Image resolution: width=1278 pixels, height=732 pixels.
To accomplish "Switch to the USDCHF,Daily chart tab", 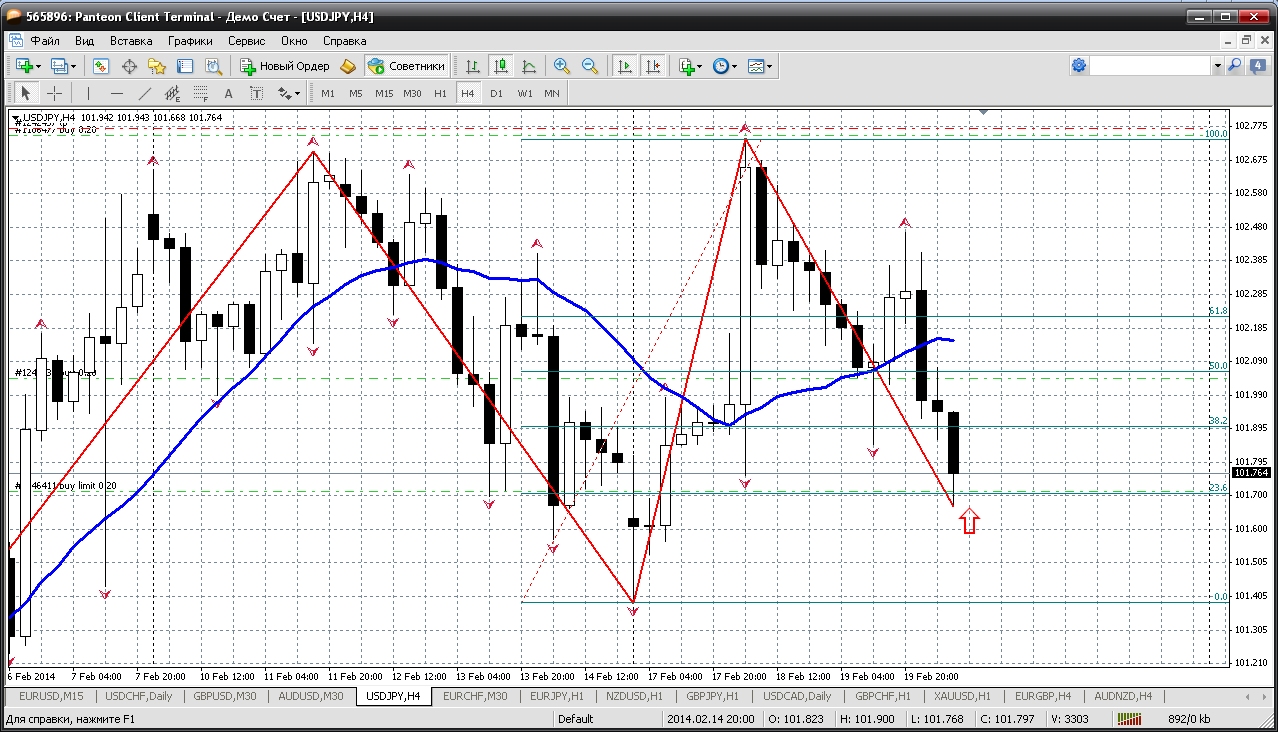I will pyautogui.click(x=139, y=696).
